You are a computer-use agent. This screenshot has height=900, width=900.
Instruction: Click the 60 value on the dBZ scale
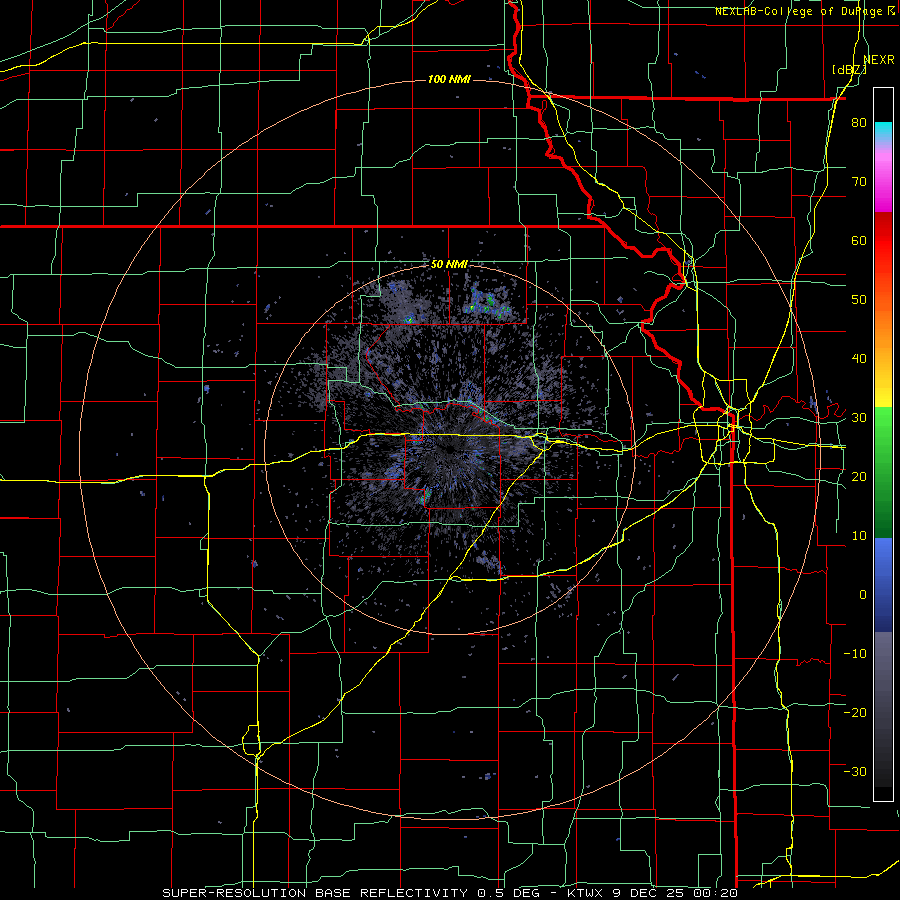tap(859, 240)
